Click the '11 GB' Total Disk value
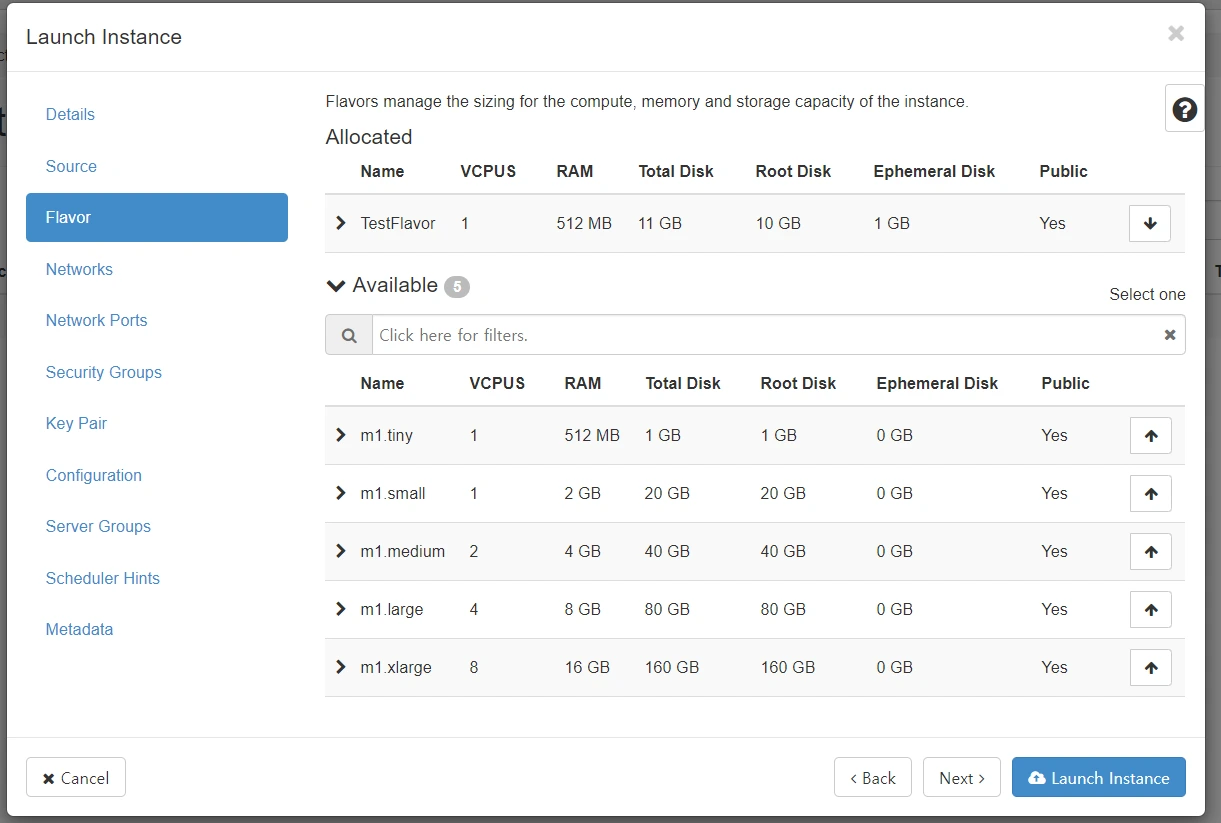 pos(660,223)
